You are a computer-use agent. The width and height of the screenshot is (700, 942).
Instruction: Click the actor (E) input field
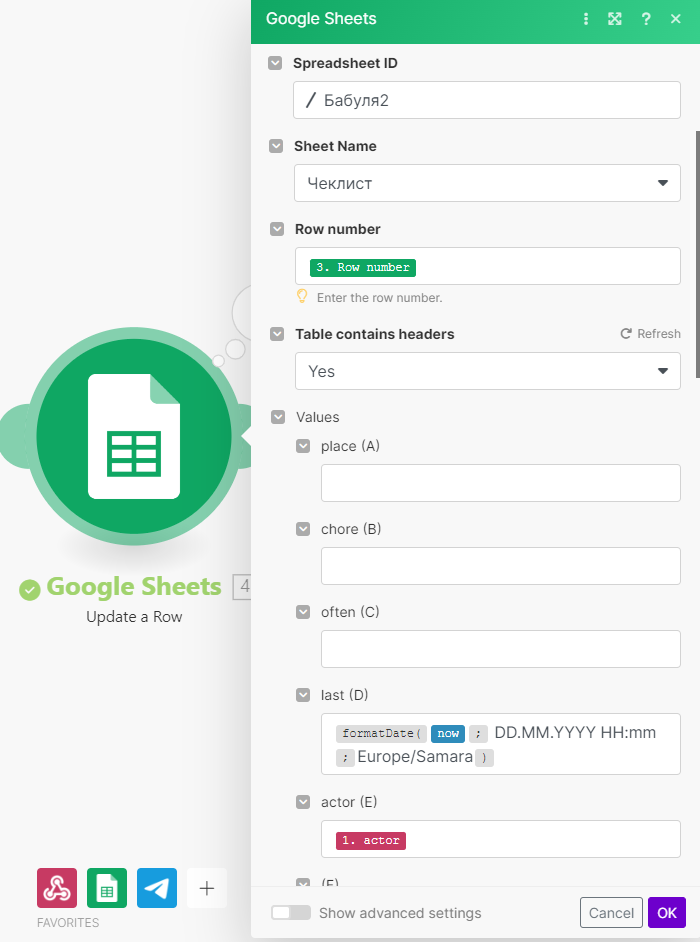click(x=501, y=839)
